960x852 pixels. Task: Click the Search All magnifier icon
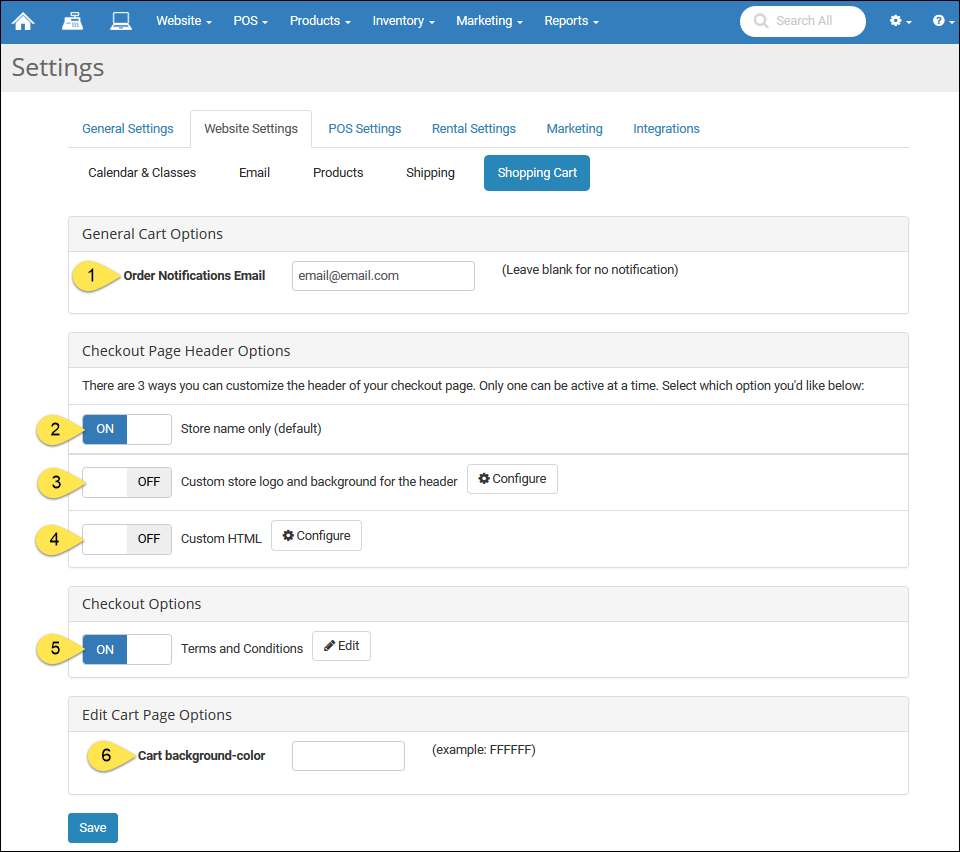point(762,21)
